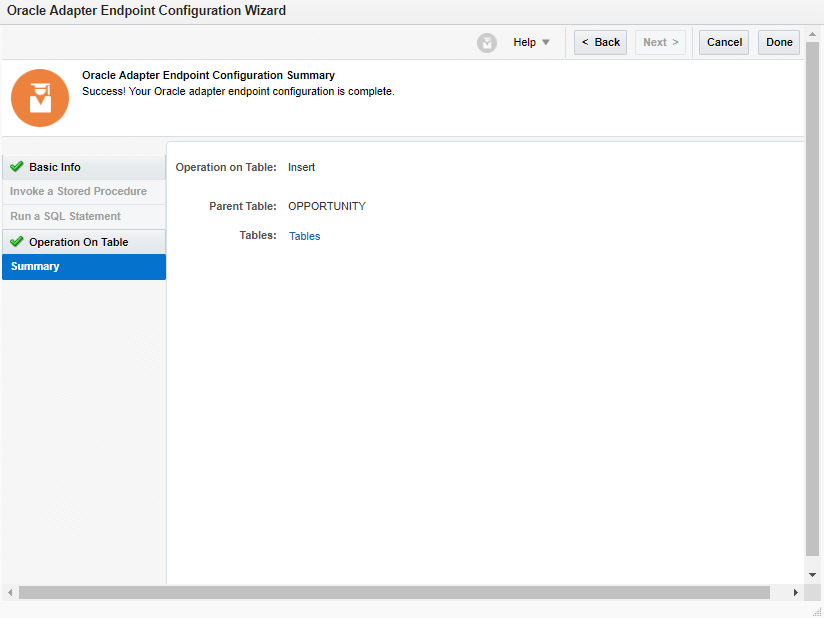Go back with the Back button
This screenshot has width=824, height=618.
pyautogui.click(x=600, y=43)
